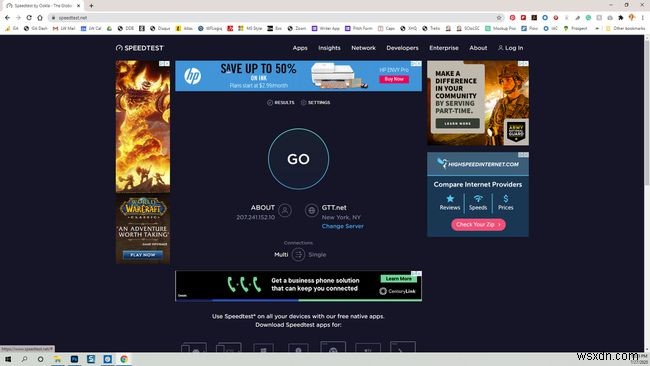Click the Log In link
Image resolution: width=650 pixels, height=366 pixels.
pyautogui.click(x=510, y=48)
